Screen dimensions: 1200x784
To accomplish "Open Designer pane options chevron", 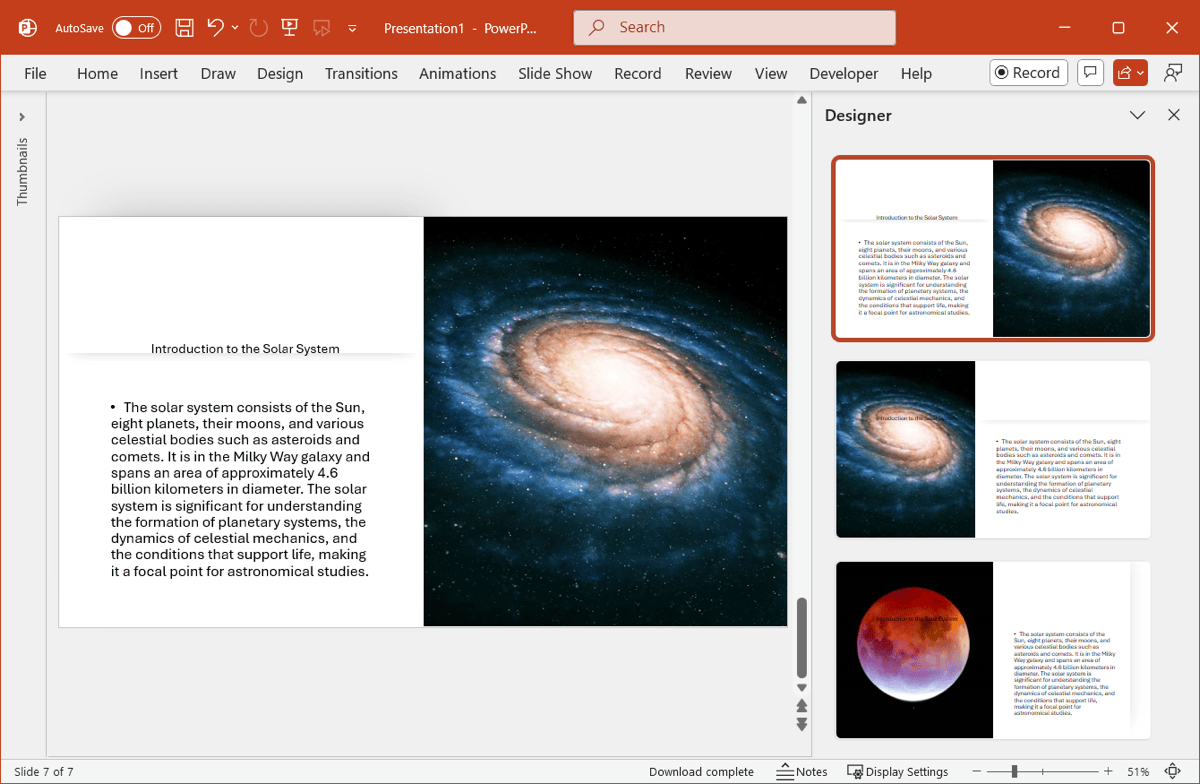I will coord(1137,115).
